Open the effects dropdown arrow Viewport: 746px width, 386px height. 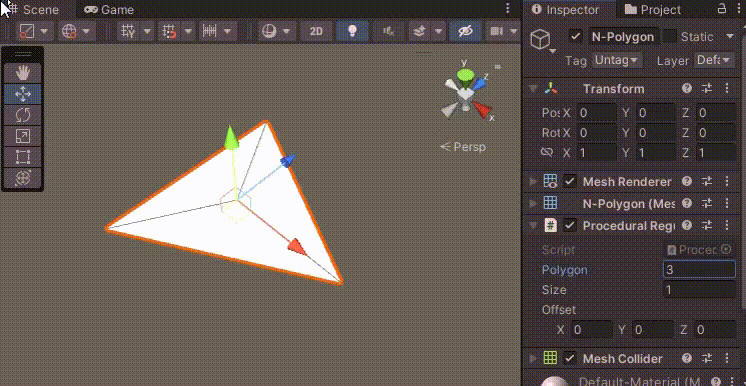(438, 31)
